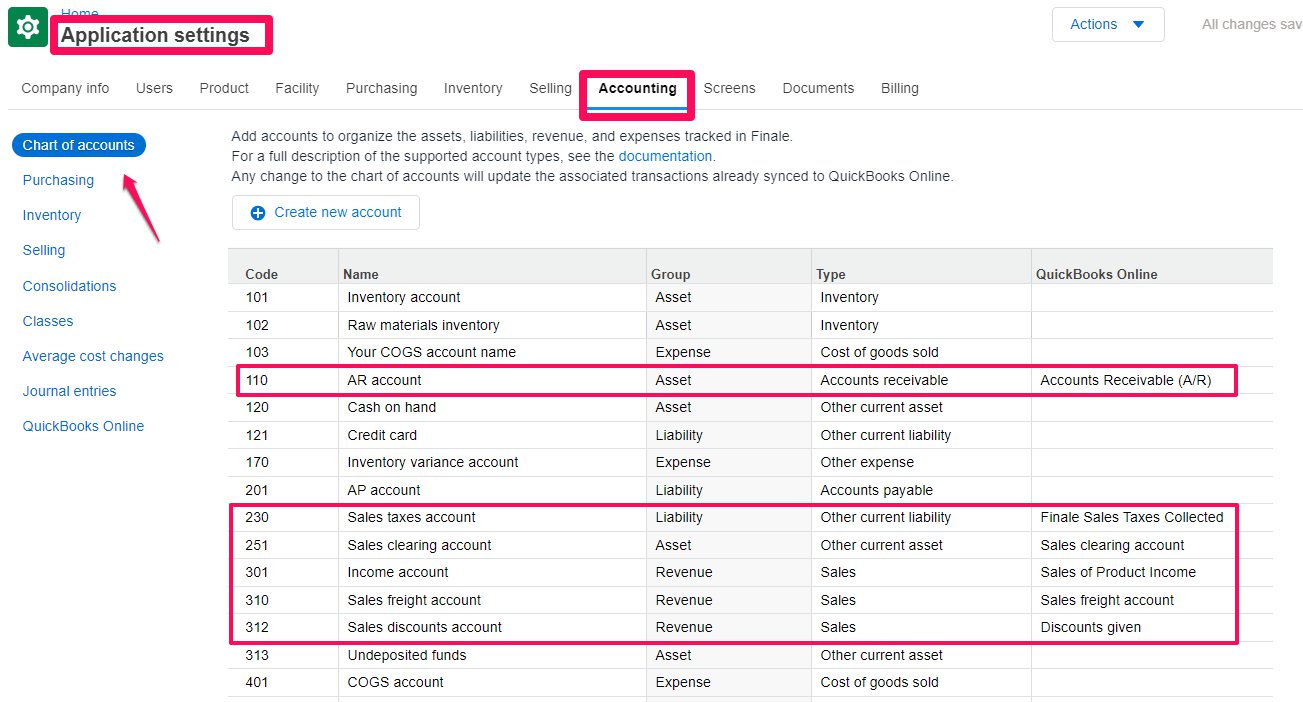Click the green gear application settings icon
This screenshot has height=702, width=1303.
(x=28, y=27)
